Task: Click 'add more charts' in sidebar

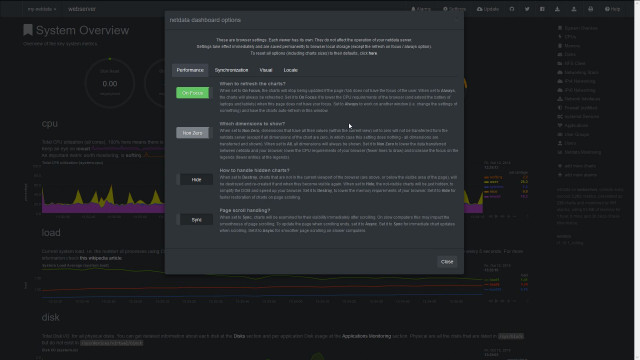Action: pos(577,166)
